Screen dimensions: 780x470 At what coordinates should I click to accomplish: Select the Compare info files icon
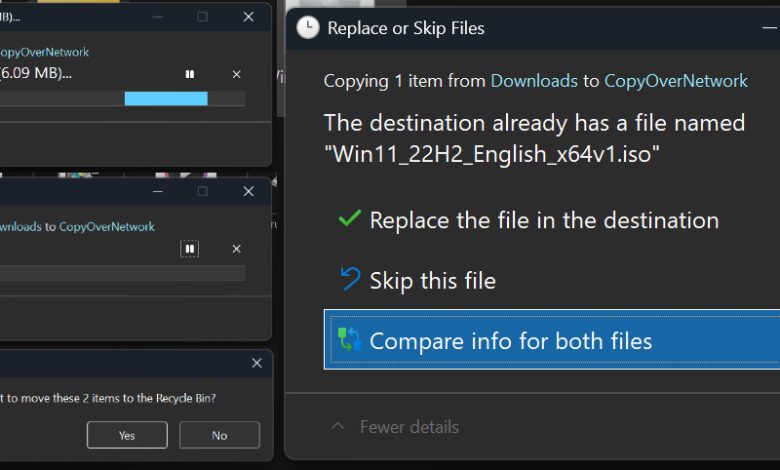(349, 340)
